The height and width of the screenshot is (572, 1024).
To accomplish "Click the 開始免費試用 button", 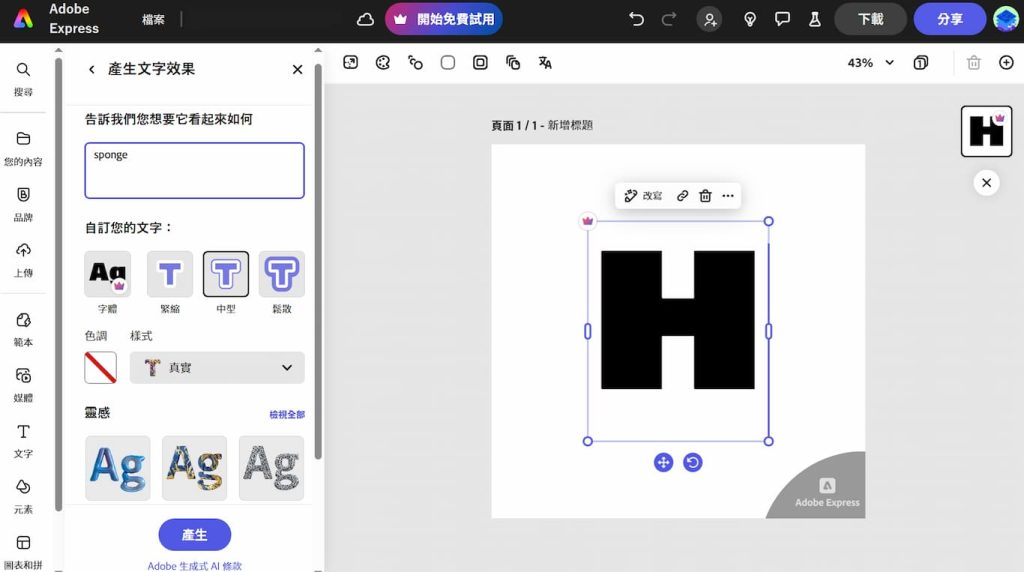I will pyautogui.click(x=444, y=20).
